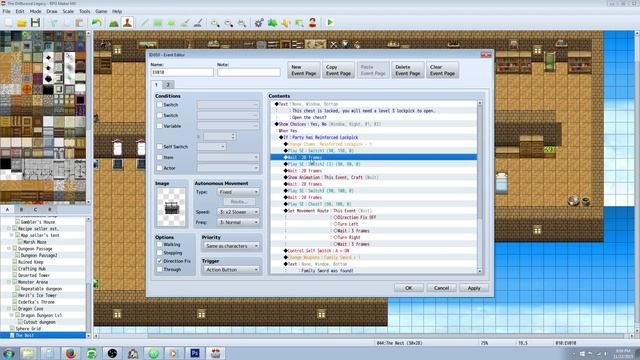
Task: Collapse the Recipe seller map tree node
Action: (9, 229)
